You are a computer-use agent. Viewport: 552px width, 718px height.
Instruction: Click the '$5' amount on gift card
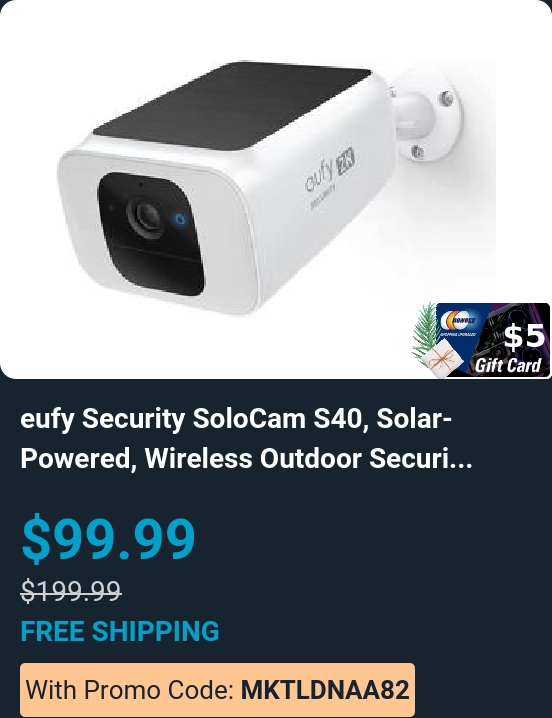(525, 336)
